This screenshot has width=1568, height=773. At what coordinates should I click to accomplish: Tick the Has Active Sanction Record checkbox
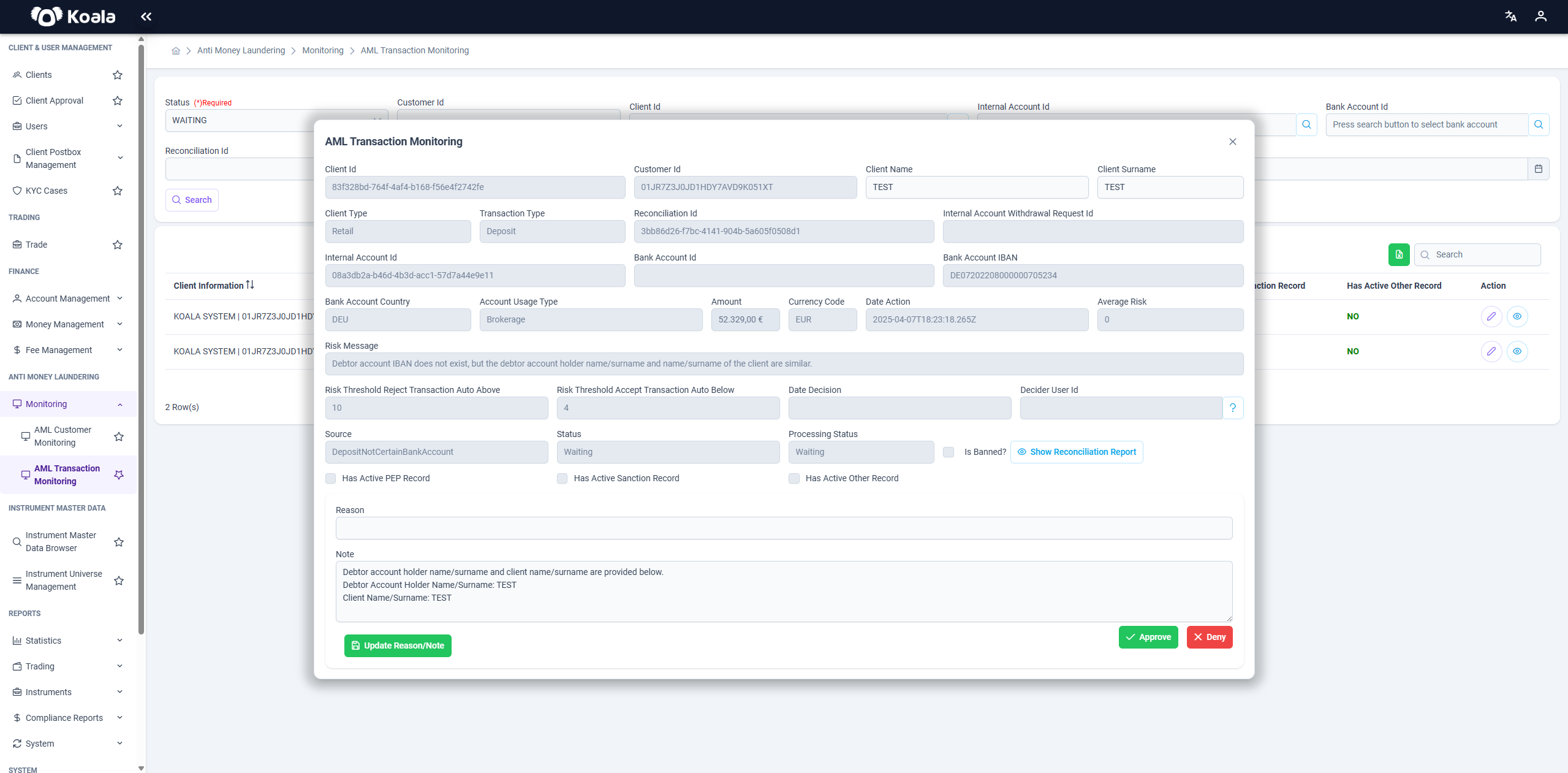click(x=562, y=478)
